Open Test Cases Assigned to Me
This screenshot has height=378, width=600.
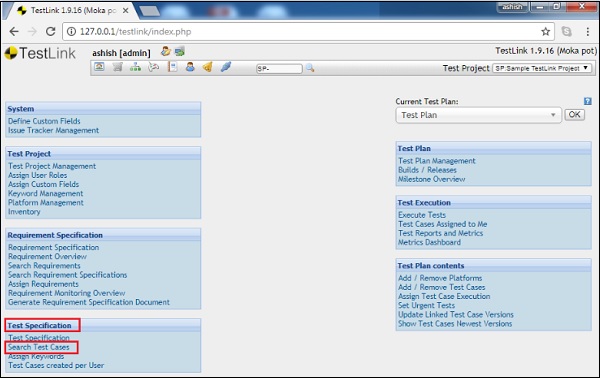tap(443, 224)
